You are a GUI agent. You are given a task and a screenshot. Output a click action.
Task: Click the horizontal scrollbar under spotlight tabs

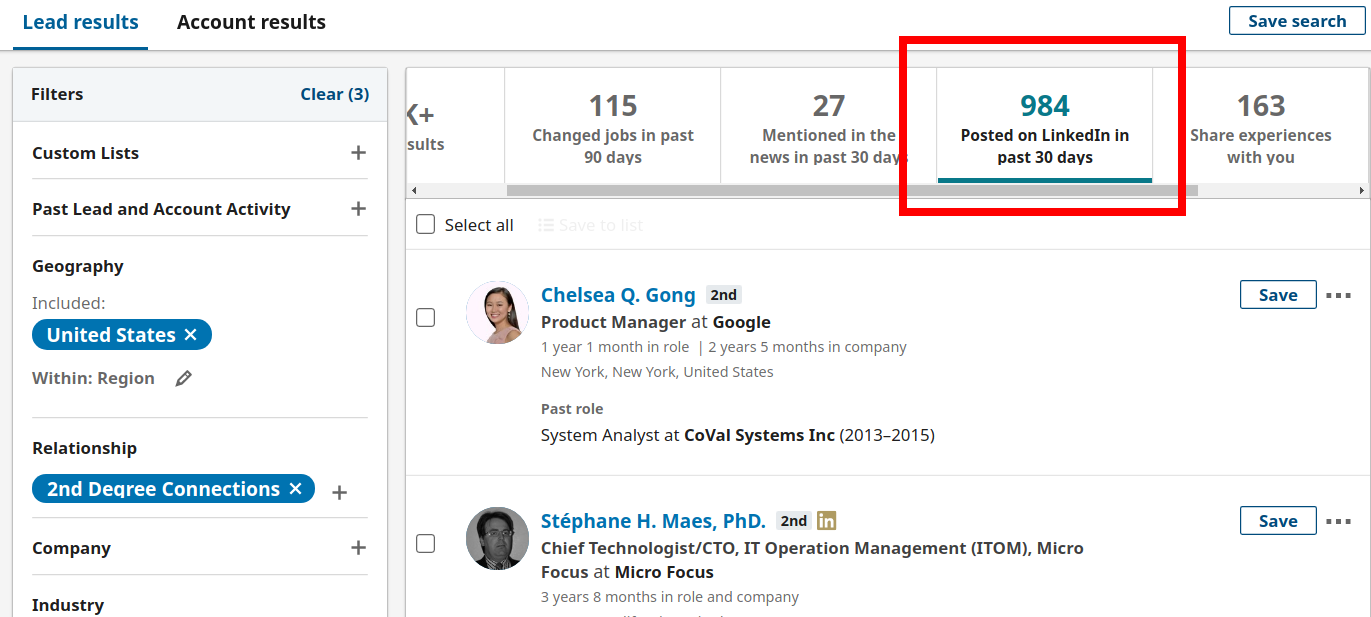click(851, 190)
